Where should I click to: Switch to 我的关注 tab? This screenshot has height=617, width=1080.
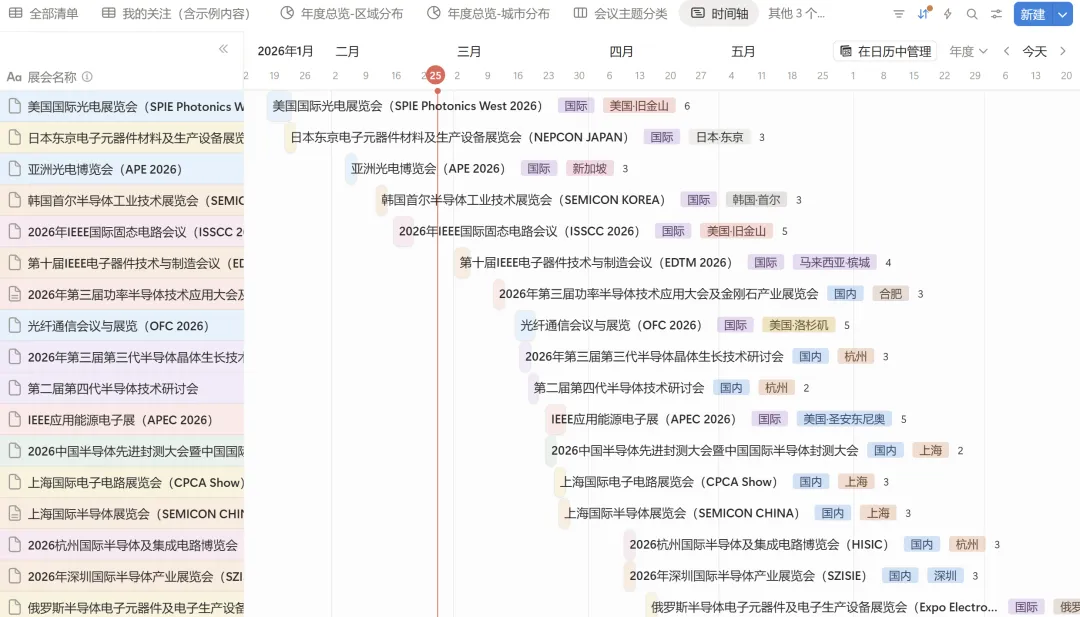pyautogui.click(x=176, y=13)
